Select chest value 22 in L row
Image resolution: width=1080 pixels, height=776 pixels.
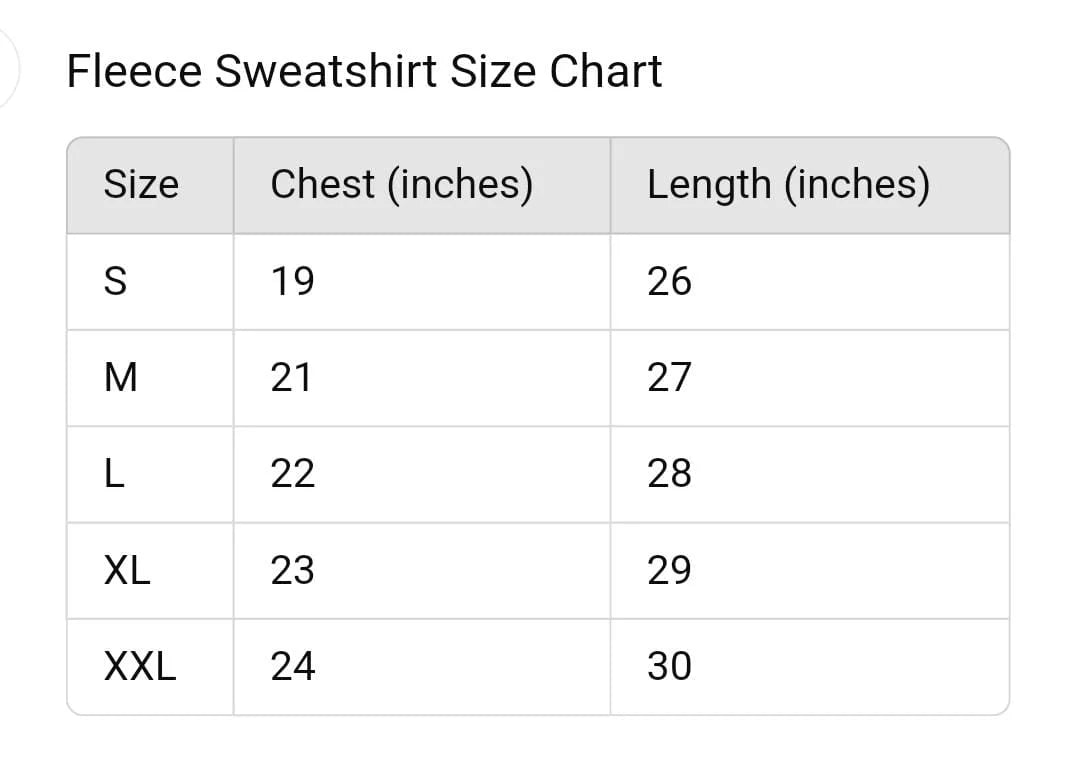coord(292,474)
